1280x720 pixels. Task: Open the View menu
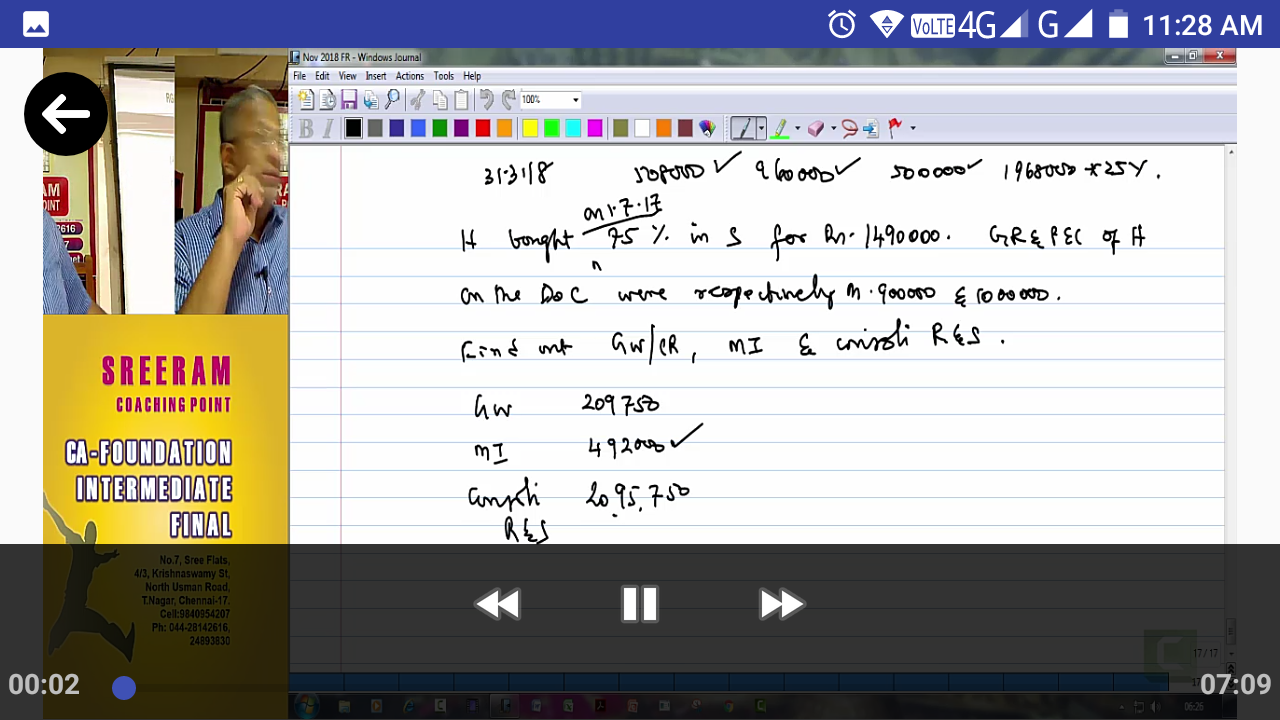(x=347, y=76)
